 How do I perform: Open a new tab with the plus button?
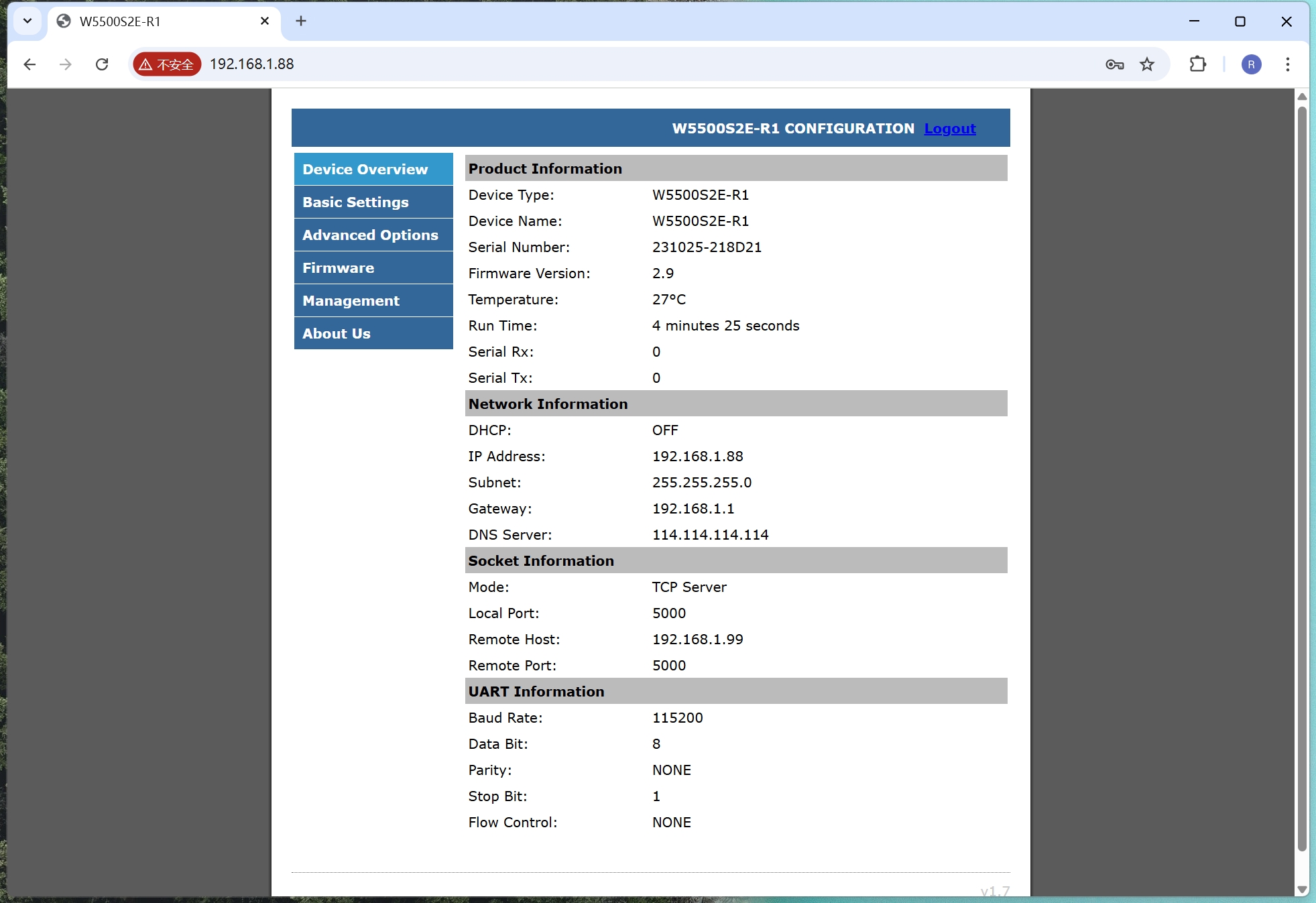pyautogui.click(x=301, y=21)
